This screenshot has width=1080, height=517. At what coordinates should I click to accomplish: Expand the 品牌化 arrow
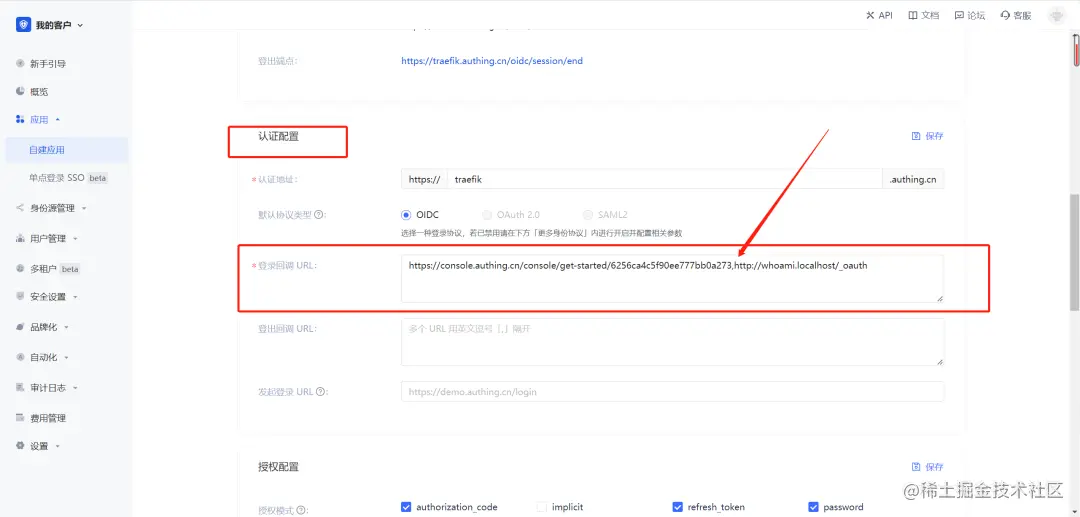point(66,328)
